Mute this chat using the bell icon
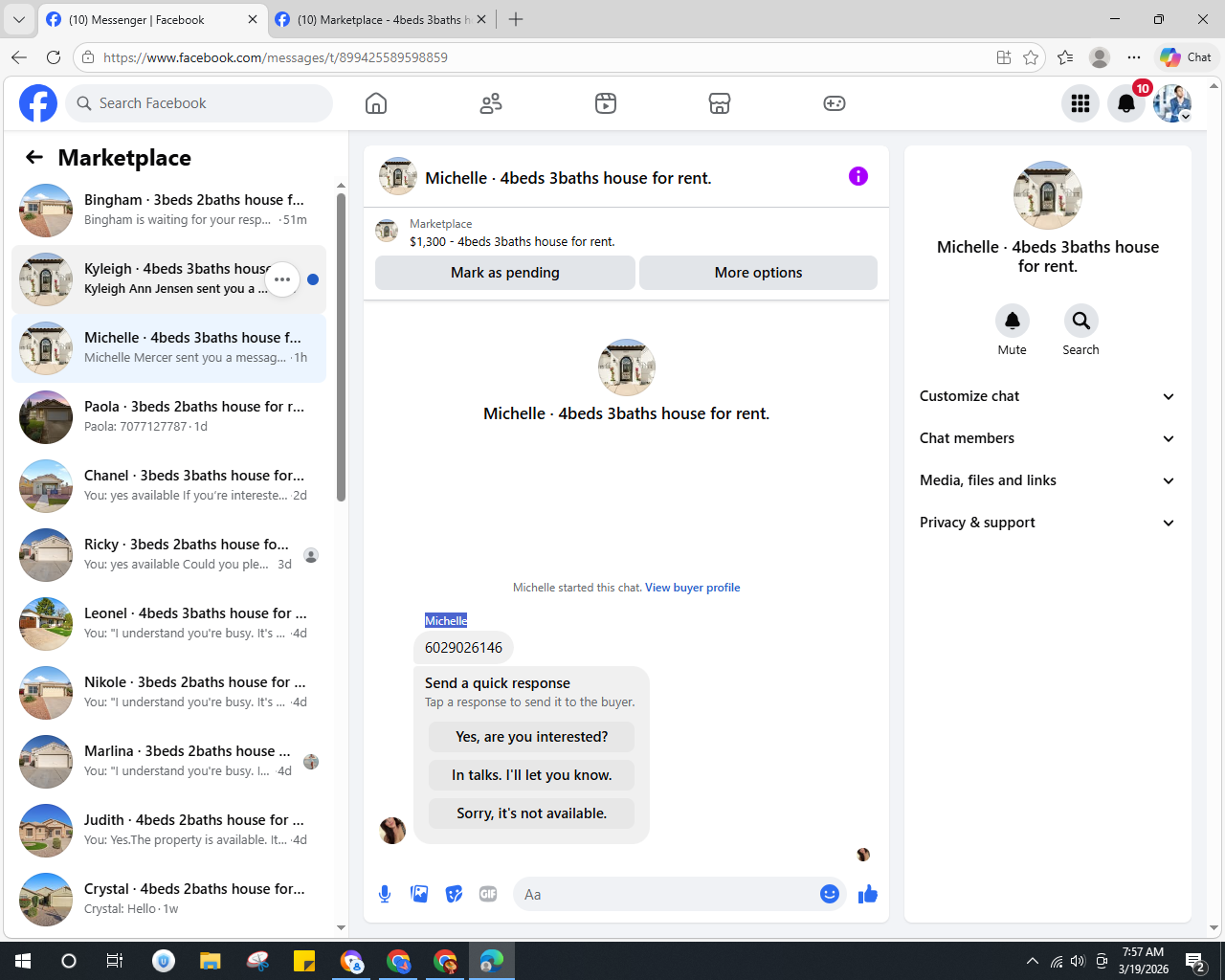The height and width of the screenshot is (980, 1225). pyautogui.click(x=1012, y=321)
